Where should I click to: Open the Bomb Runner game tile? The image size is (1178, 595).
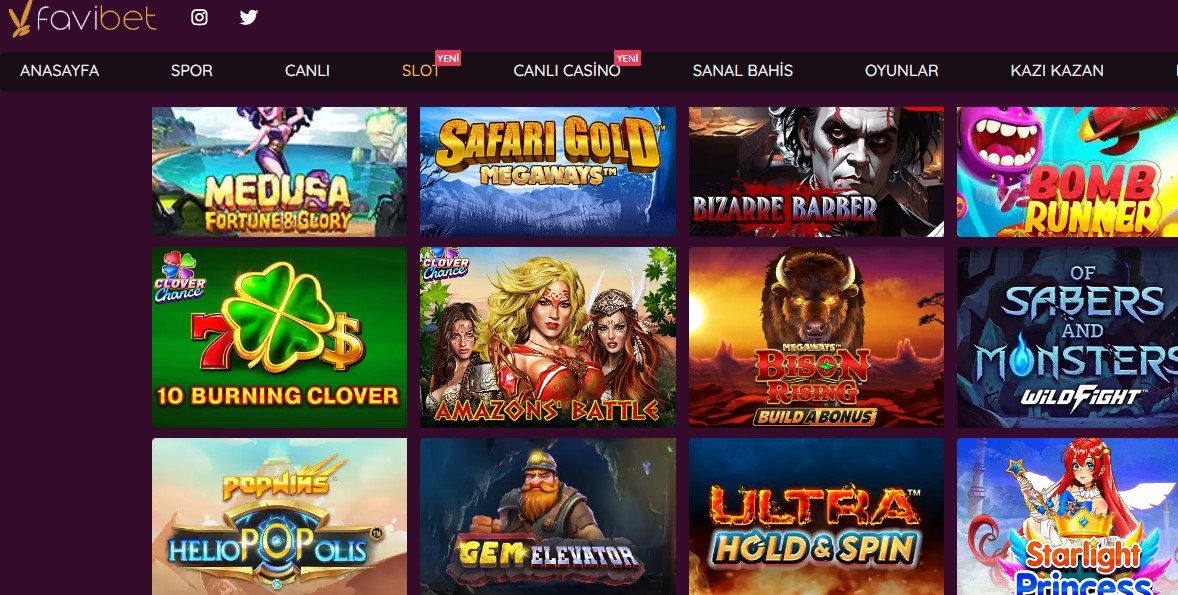coord(1068,172)
